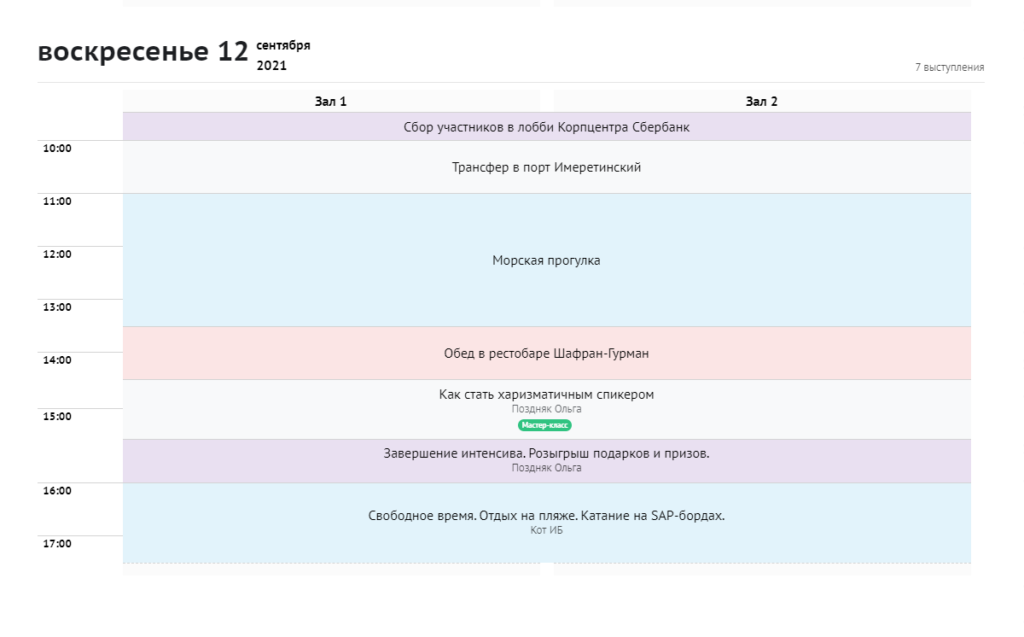The height and width of the screenshot is (637, 1024).
Task: Select Обед в рестобаре Шафран-Гурман entry
Action: pos(546,353)
